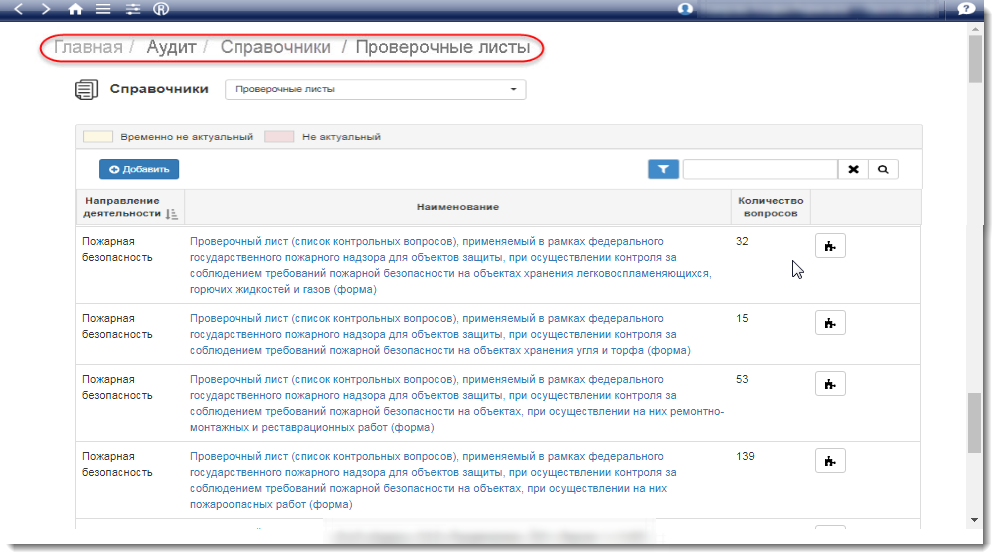Open Справочники in the breadcrumb
Viewport: 999px width, 559px height.
[275, 47]
